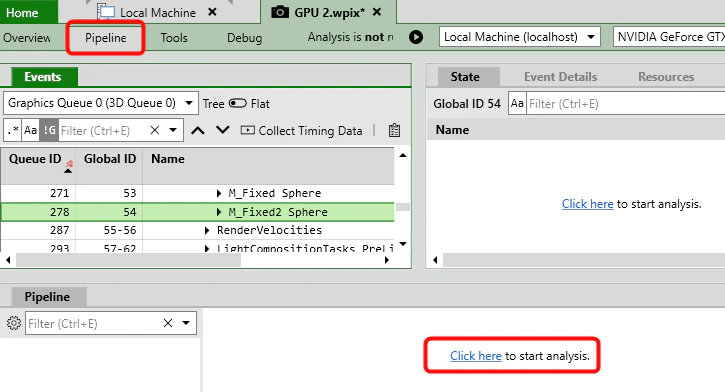Sort by the Name column in Events
Viewport: 725px width, 392px height.
(168, 159)
